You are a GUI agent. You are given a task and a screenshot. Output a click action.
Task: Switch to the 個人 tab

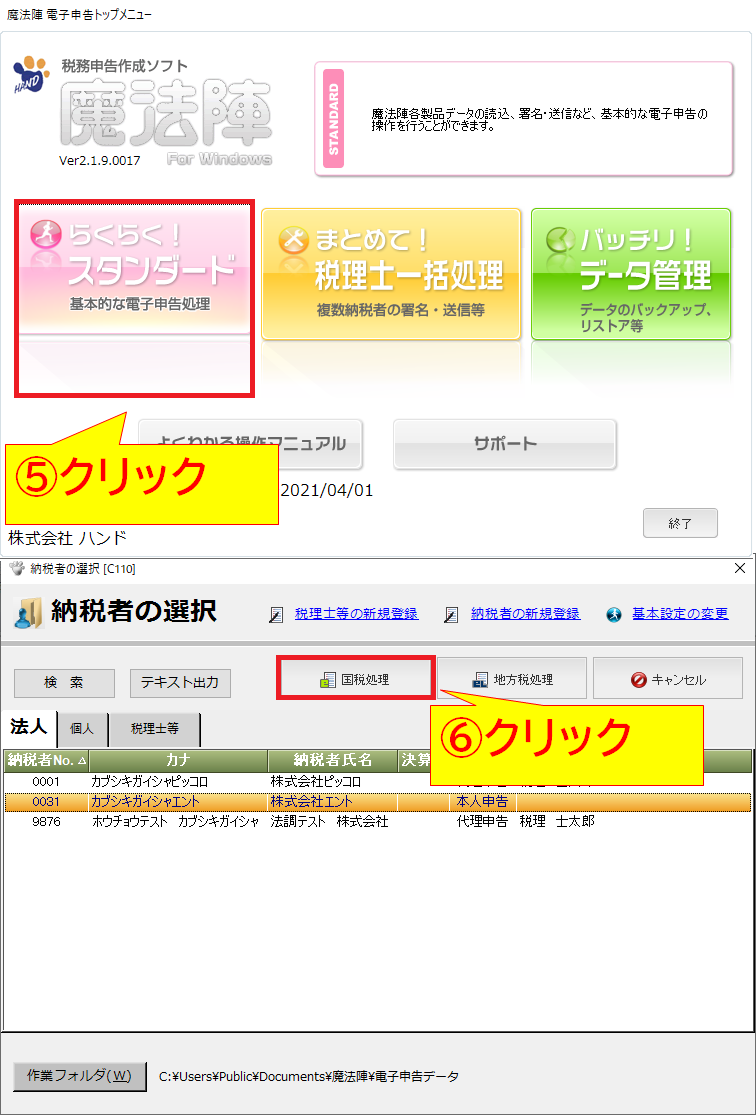click(82, 729)
